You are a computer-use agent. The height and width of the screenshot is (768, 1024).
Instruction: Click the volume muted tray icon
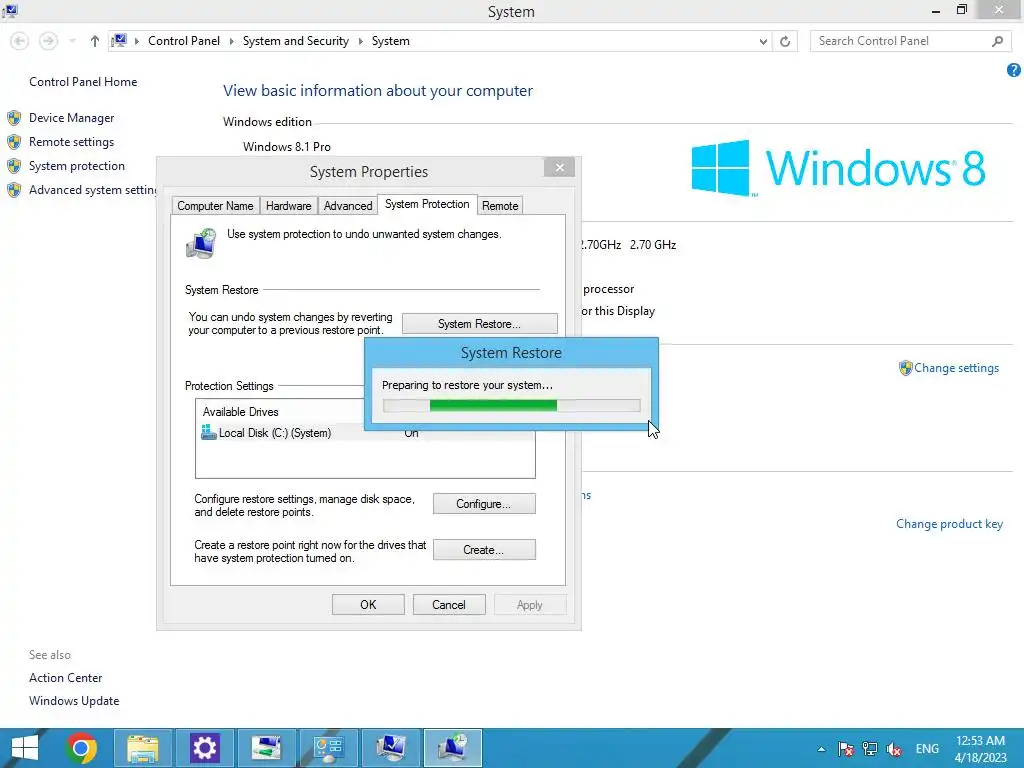coord(894,749)
